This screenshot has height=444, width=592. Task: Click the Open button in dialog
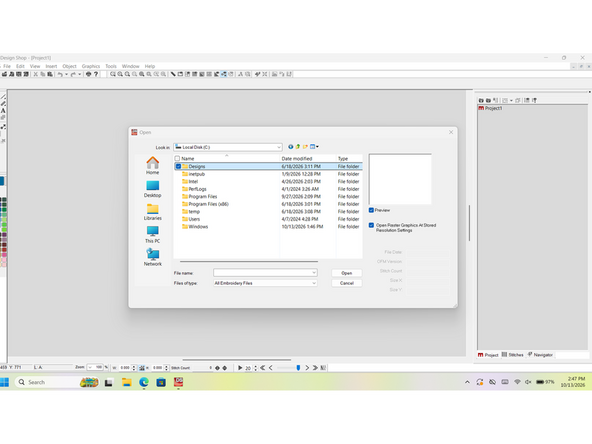(x=347, y=273)
